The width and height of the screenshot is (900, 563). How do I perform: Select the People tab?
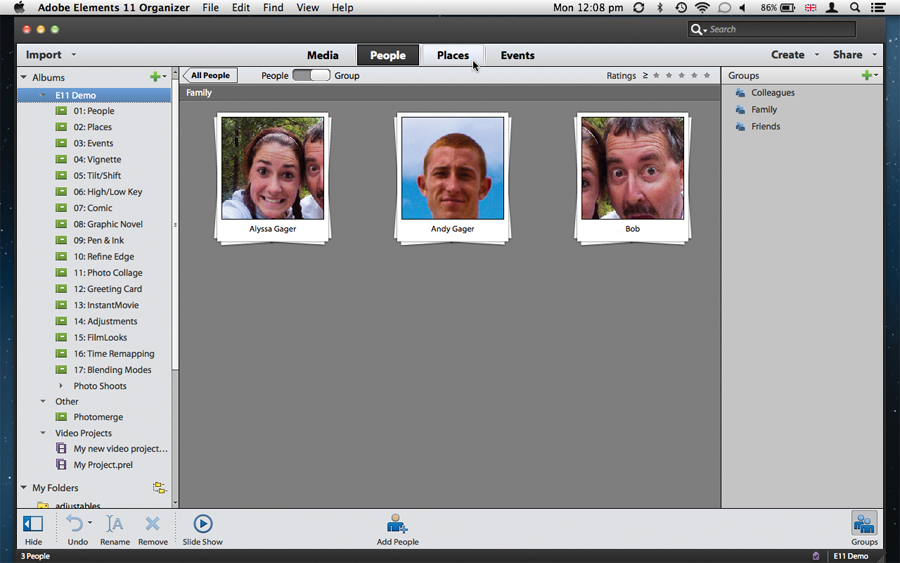(x=387, y=55)
